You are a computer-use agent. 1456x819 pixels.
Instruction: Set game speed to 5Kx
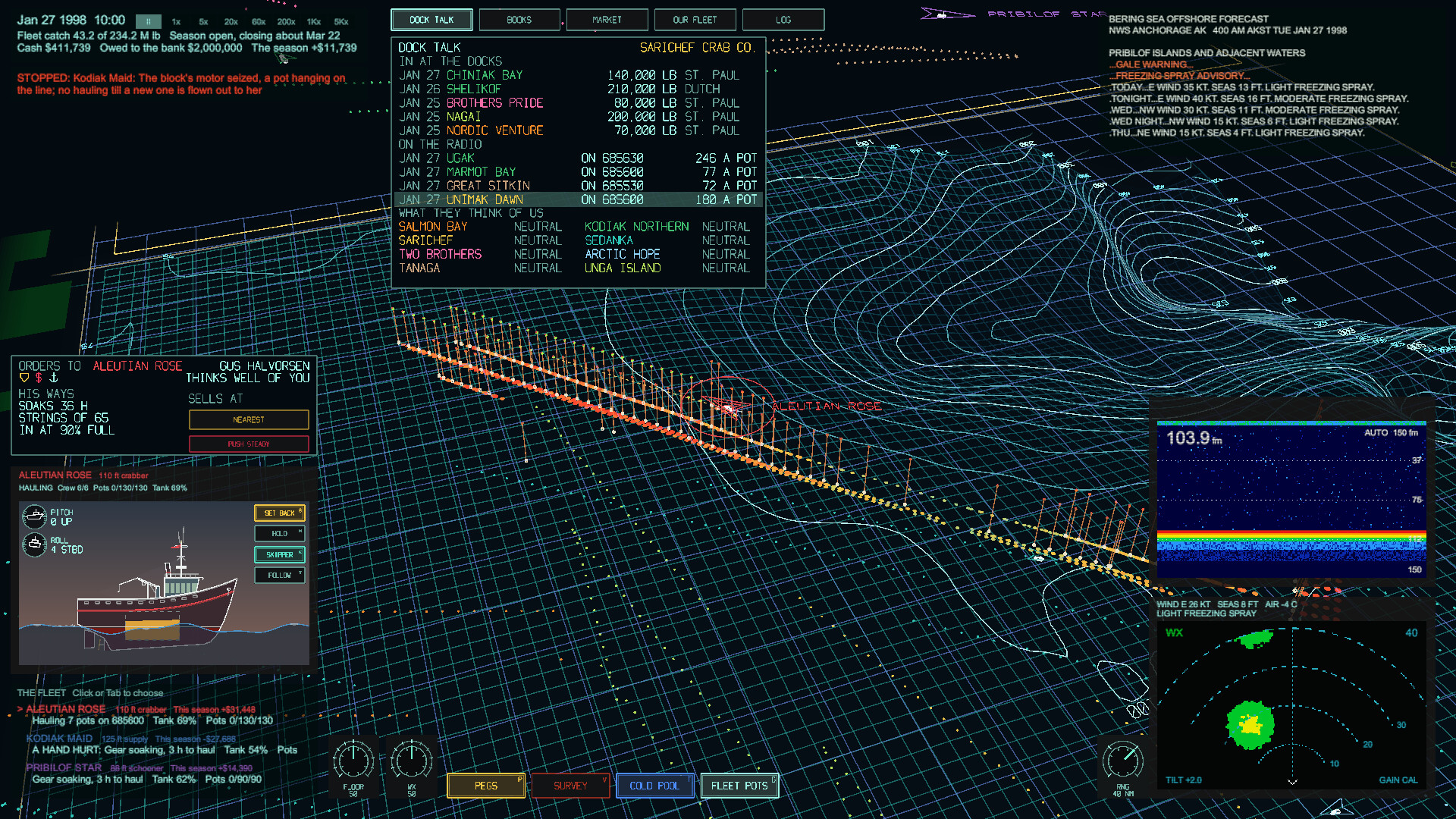pyautogui.click(x=341, y=22)
